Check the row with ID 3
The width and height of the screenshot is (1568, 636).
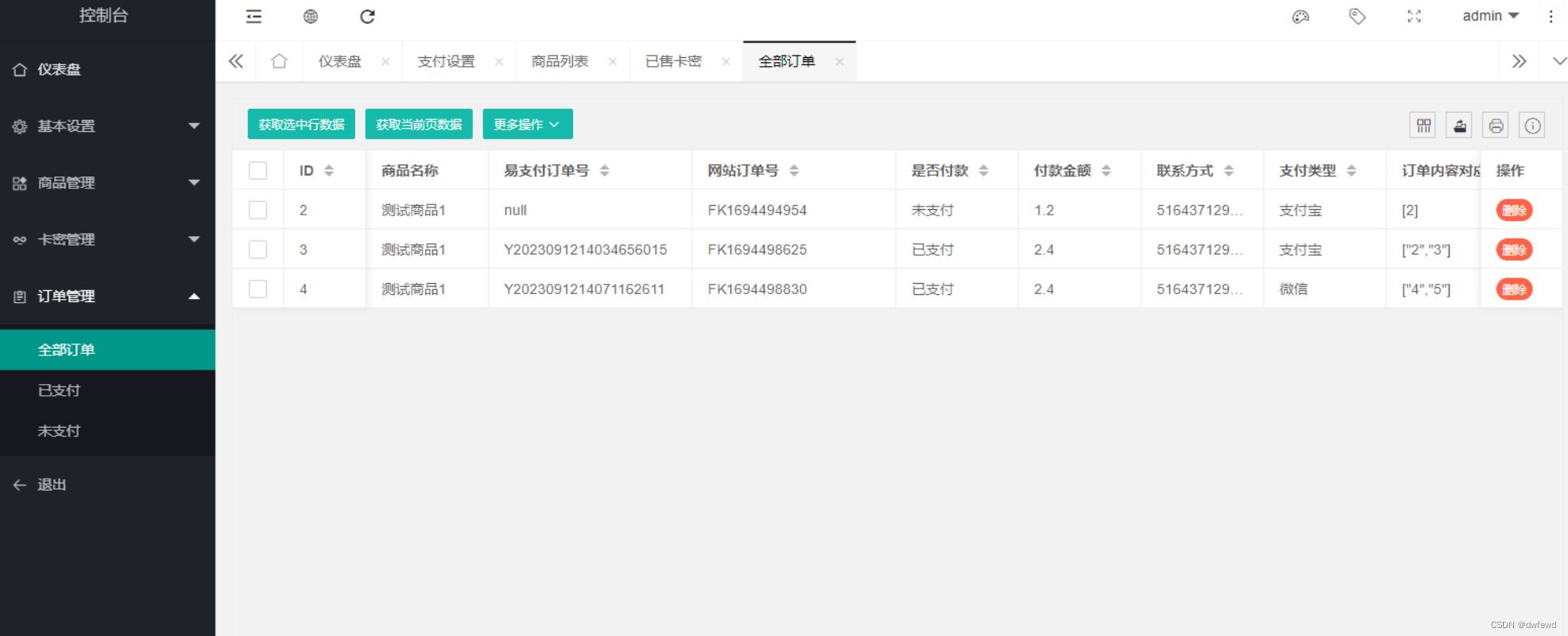click(x=258, y=250)
